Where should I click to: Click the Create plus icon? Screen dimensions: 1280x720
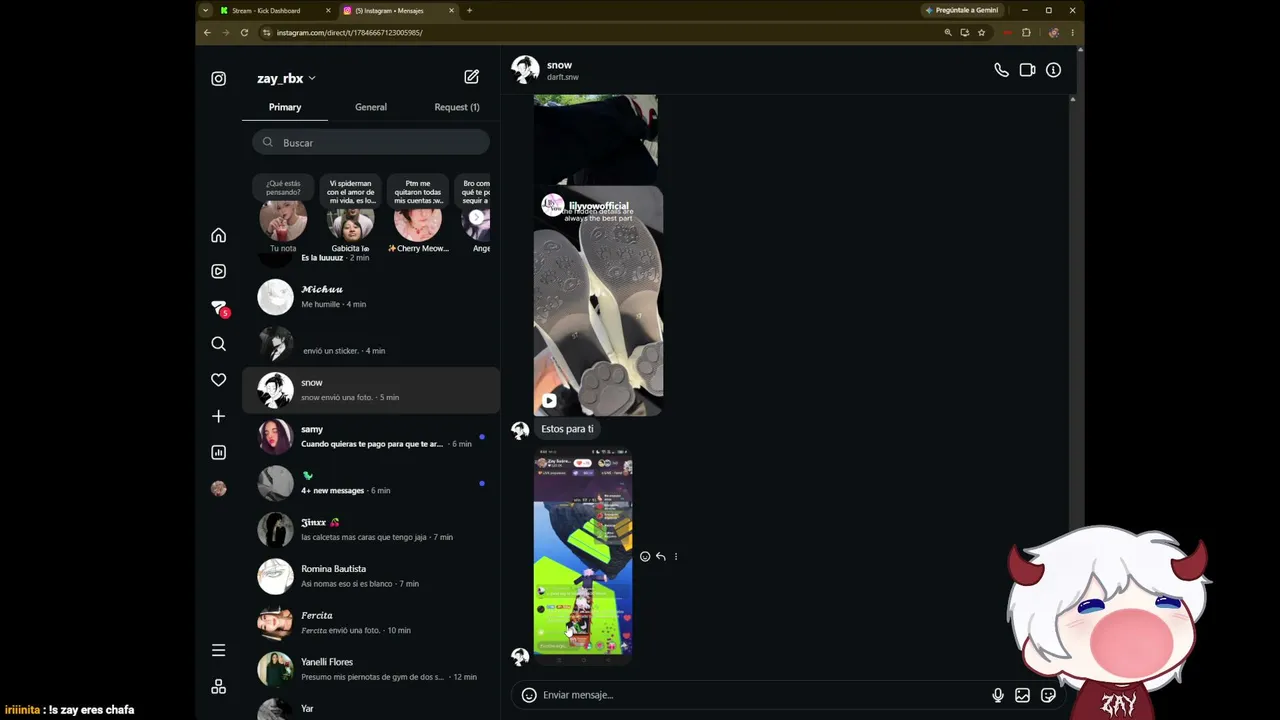218,416
